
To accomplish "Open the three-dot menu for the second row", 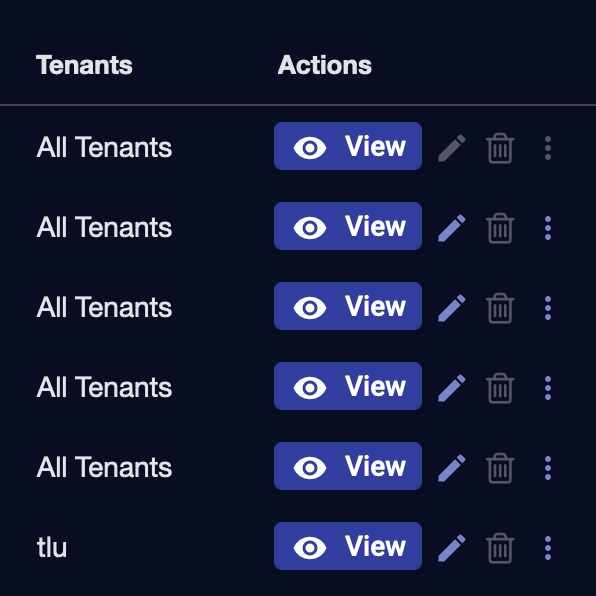I will (548, 228).
